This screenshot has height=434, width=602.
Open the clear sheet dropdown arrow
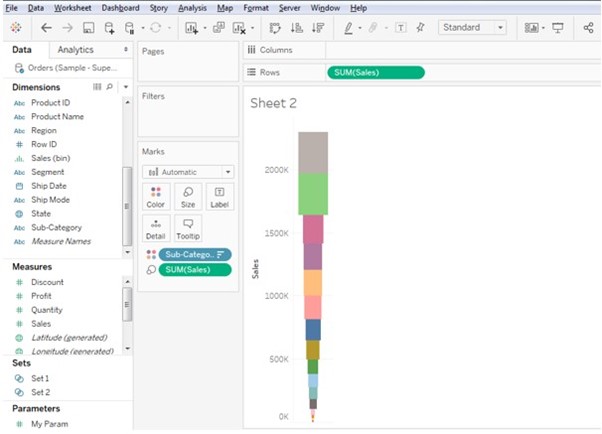252,28
